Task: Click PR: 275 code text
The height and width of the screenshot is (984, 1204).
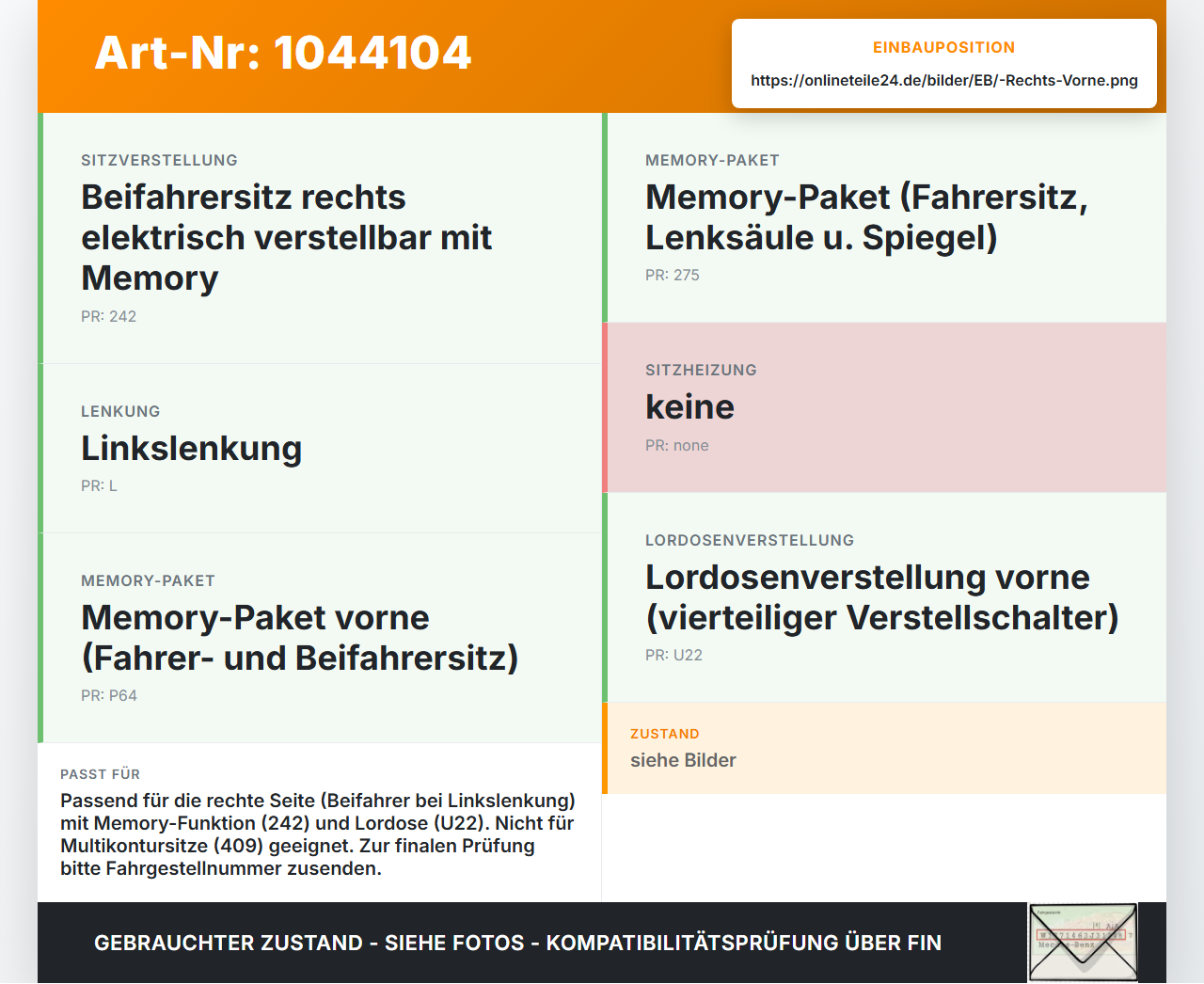Action: coord(673,275)
